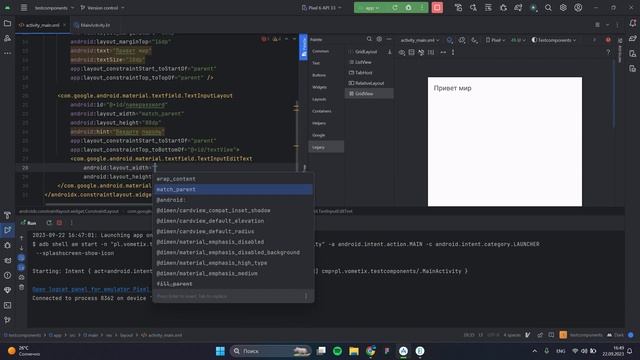Image resolution: width=640 pixels, height=360 pixels.
Task: Open Search Everywhere magnifier
Action: (548, 8)
